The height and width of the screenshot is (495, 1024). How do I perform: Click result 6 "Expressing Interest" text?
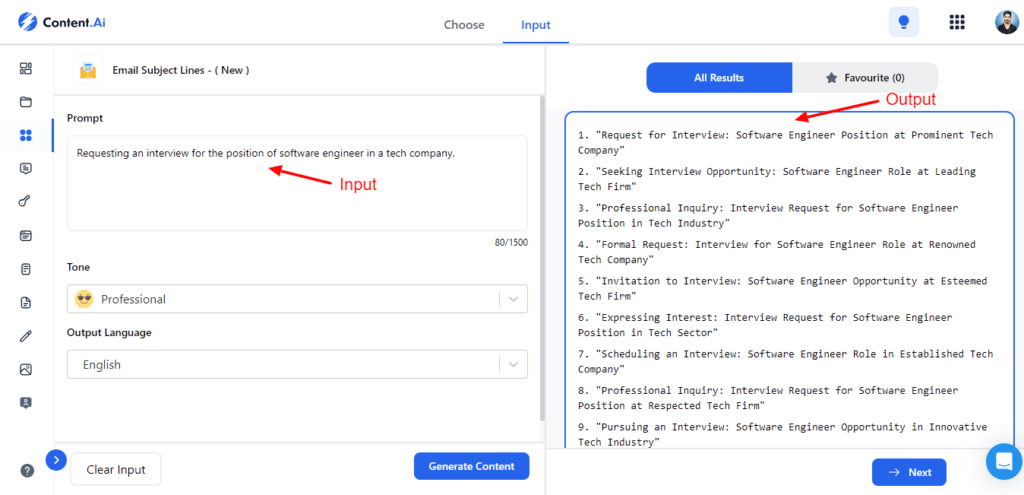coord(765,325)
